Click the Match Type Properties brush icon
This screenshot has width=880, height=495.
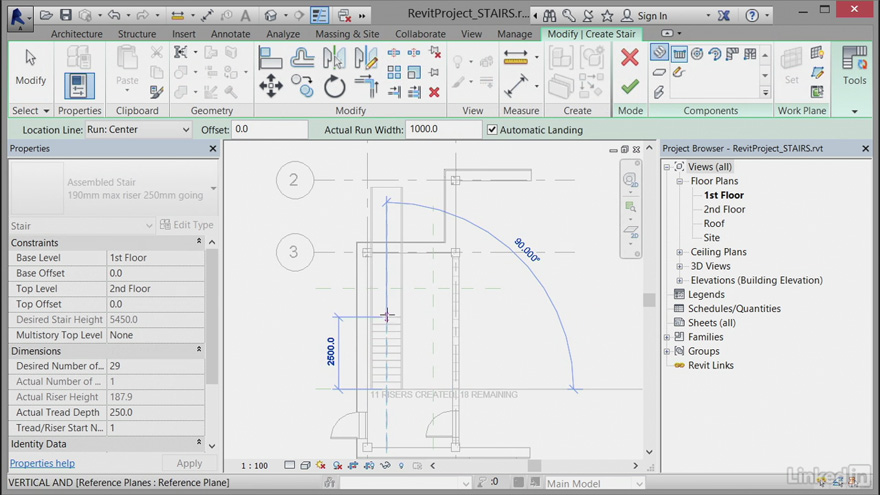(157, 91)
